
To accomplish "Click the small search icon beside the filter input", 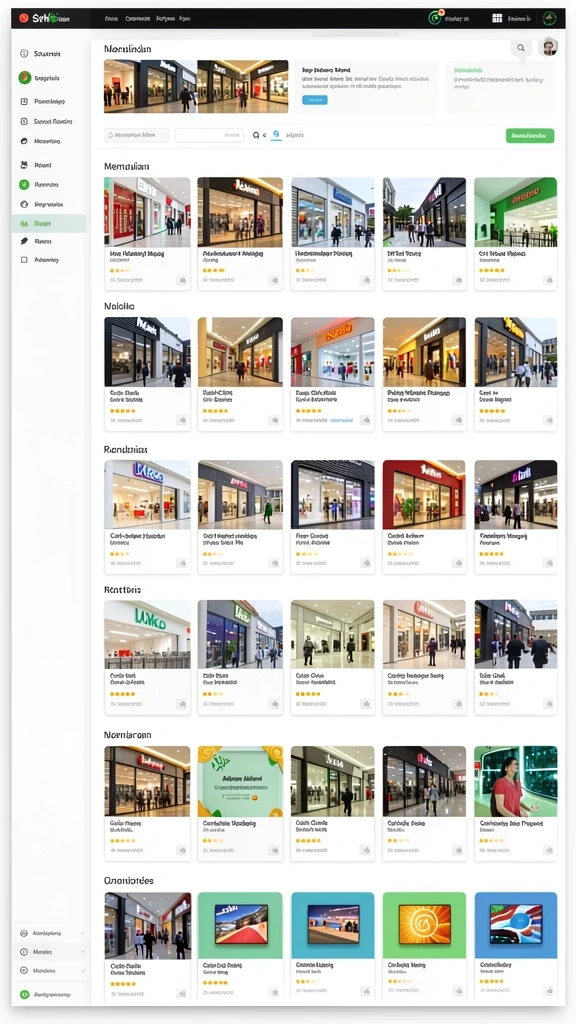I will click(x=257, y=135).
